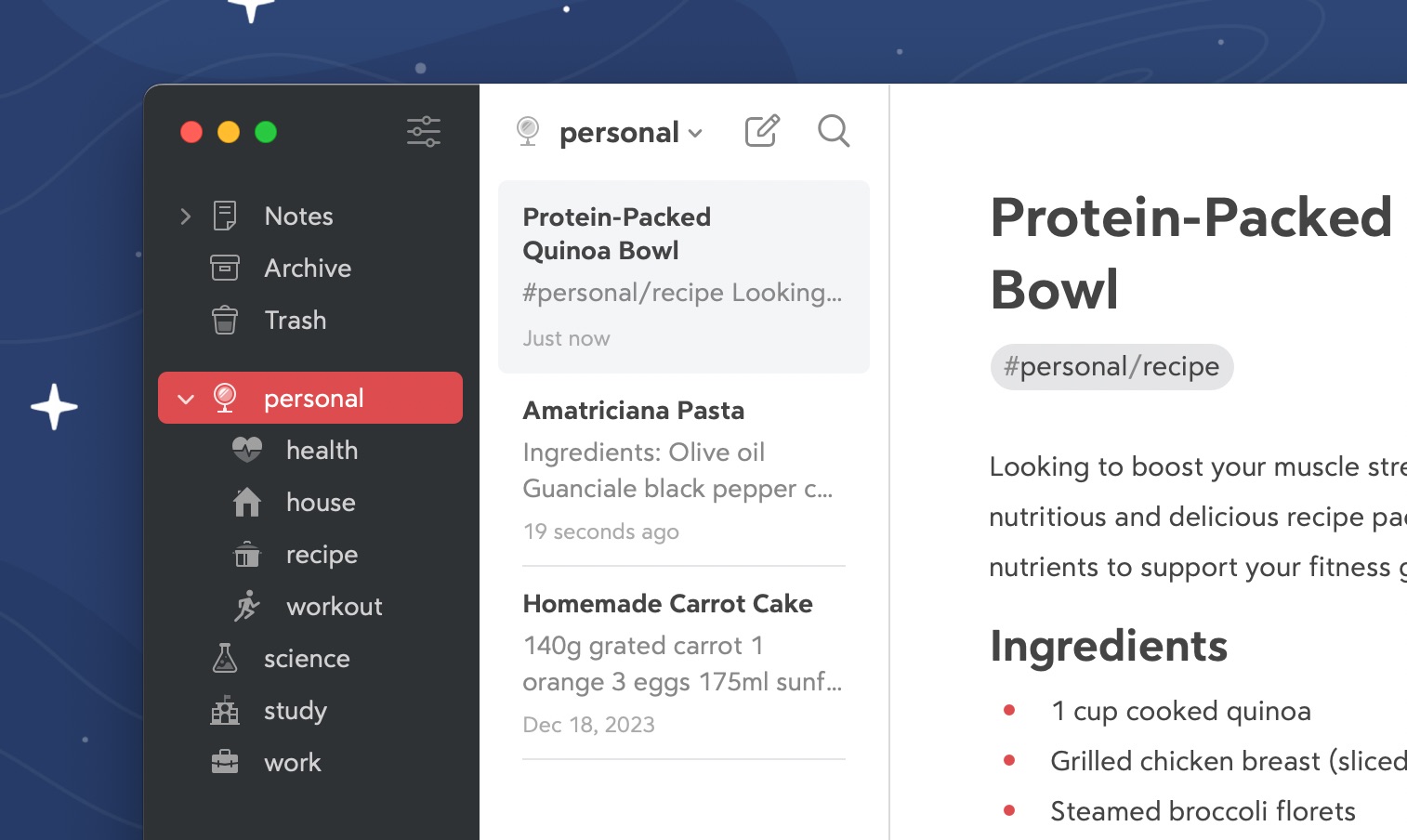The image size is (1407, 840).
Task: Expand the Notes section chevron
Action: coord(186,217)
